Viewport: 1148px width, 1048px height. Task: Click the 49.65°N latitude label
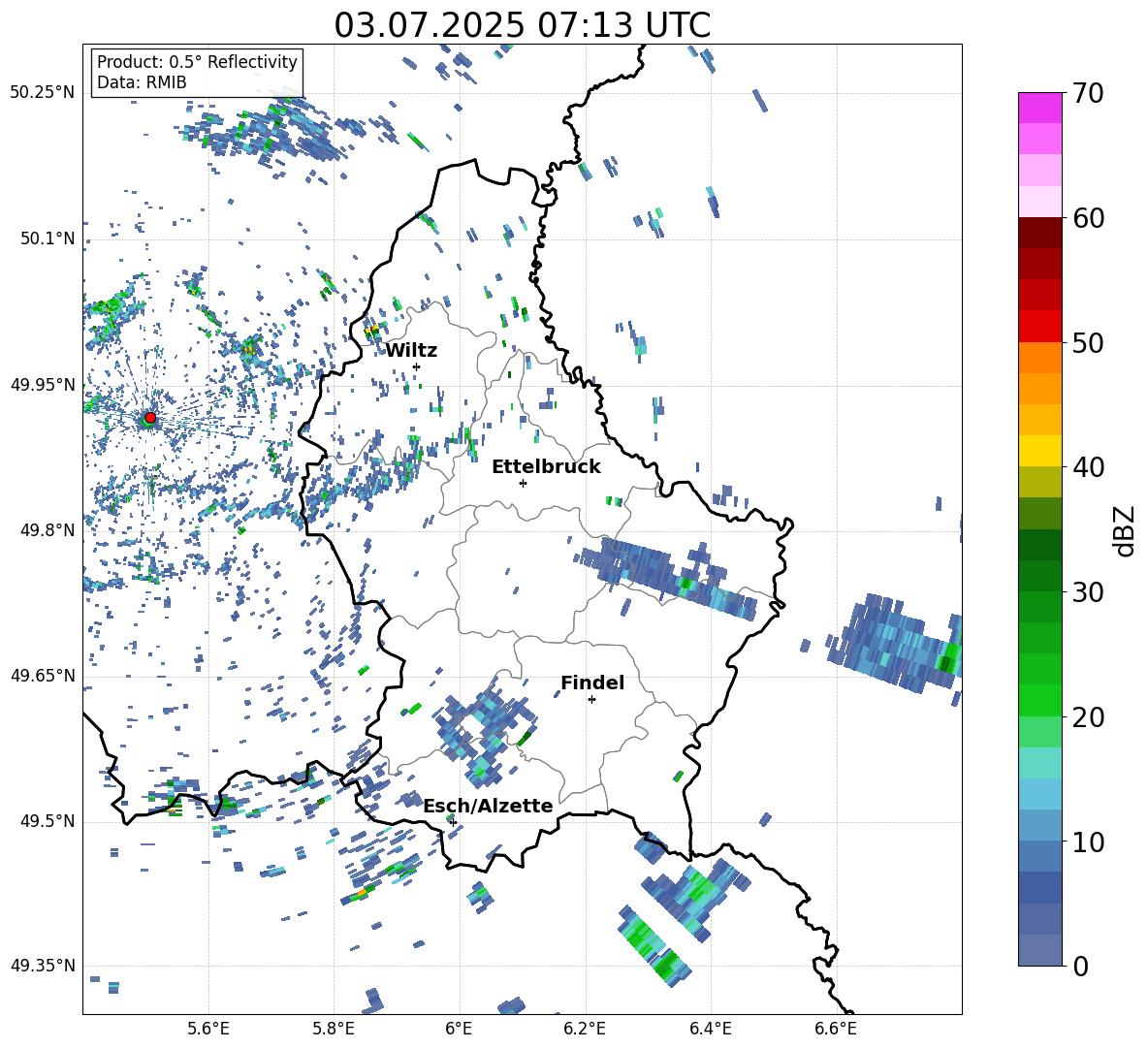43,675
